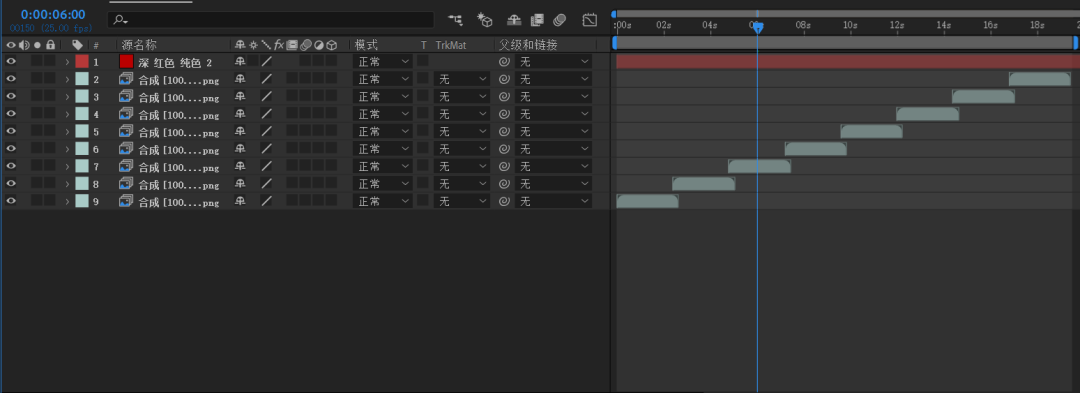Open the TrkMat dropdown of layer 2
1080x393 pixels.
461,79
